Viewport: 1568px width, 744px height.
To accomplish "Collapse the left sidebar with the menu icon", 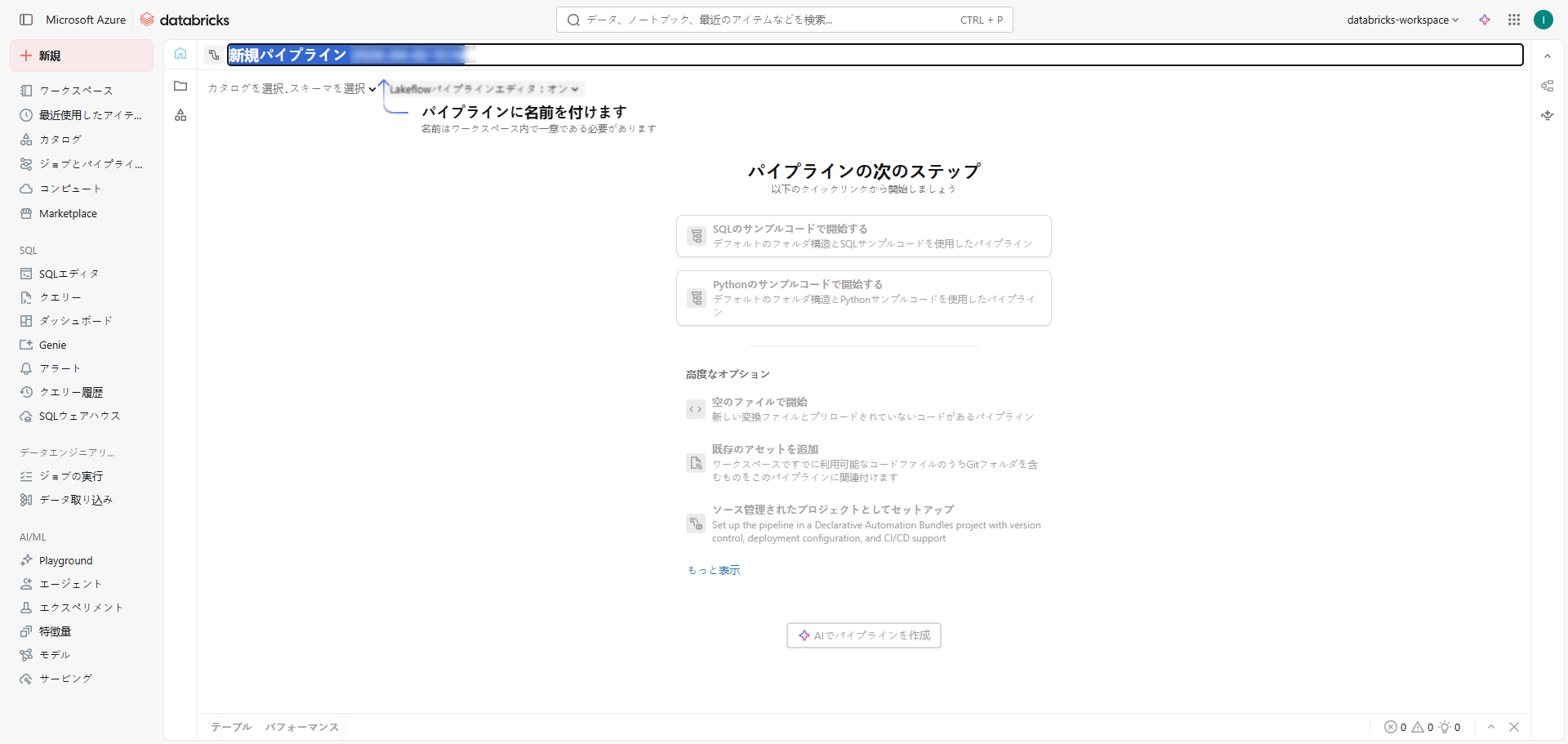I will coord(26,20).
